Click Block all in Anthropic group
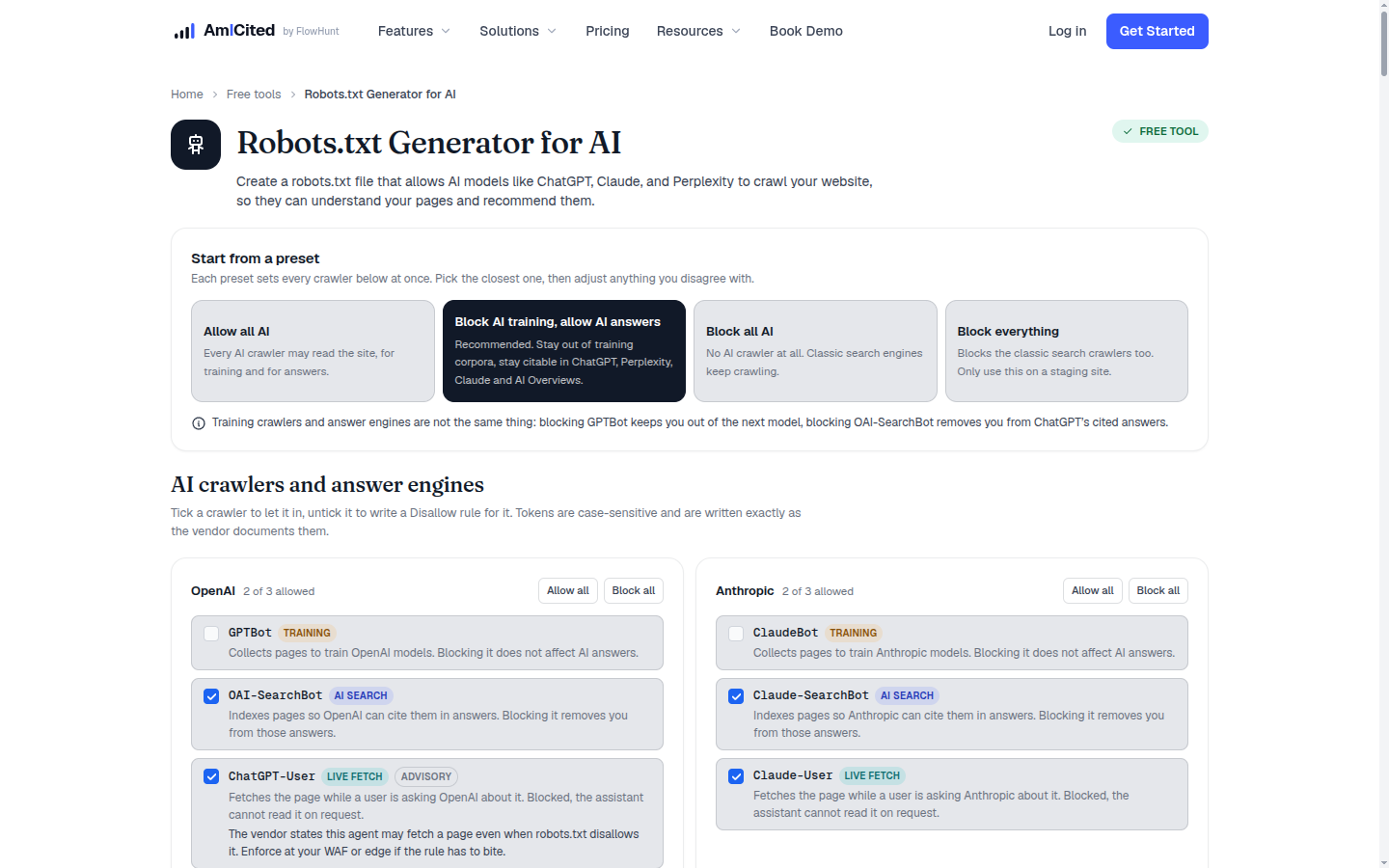This screenshot has width=1389, height=868. coord(1158,591)
